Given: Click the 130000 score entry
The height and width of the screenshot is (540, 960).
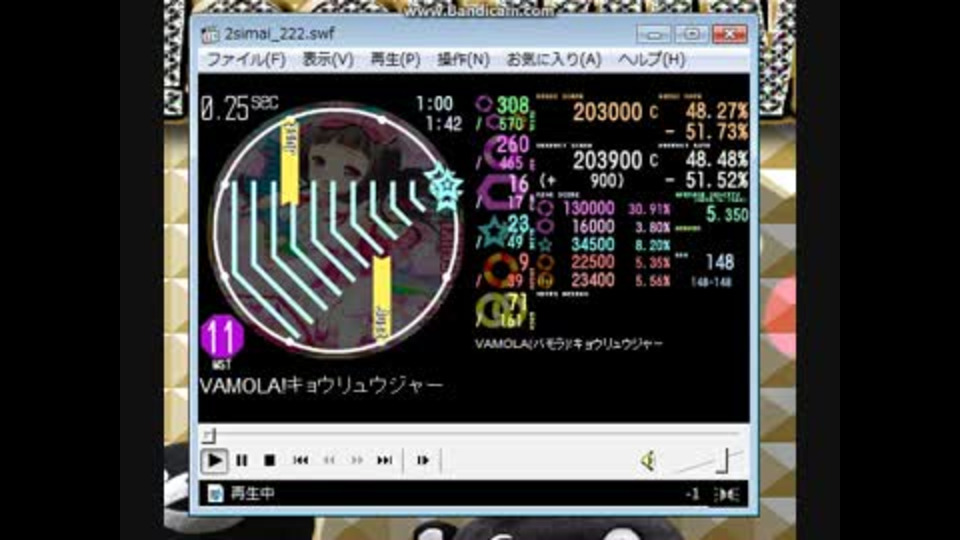Looking at the screenshot, I should pos(588,208).
